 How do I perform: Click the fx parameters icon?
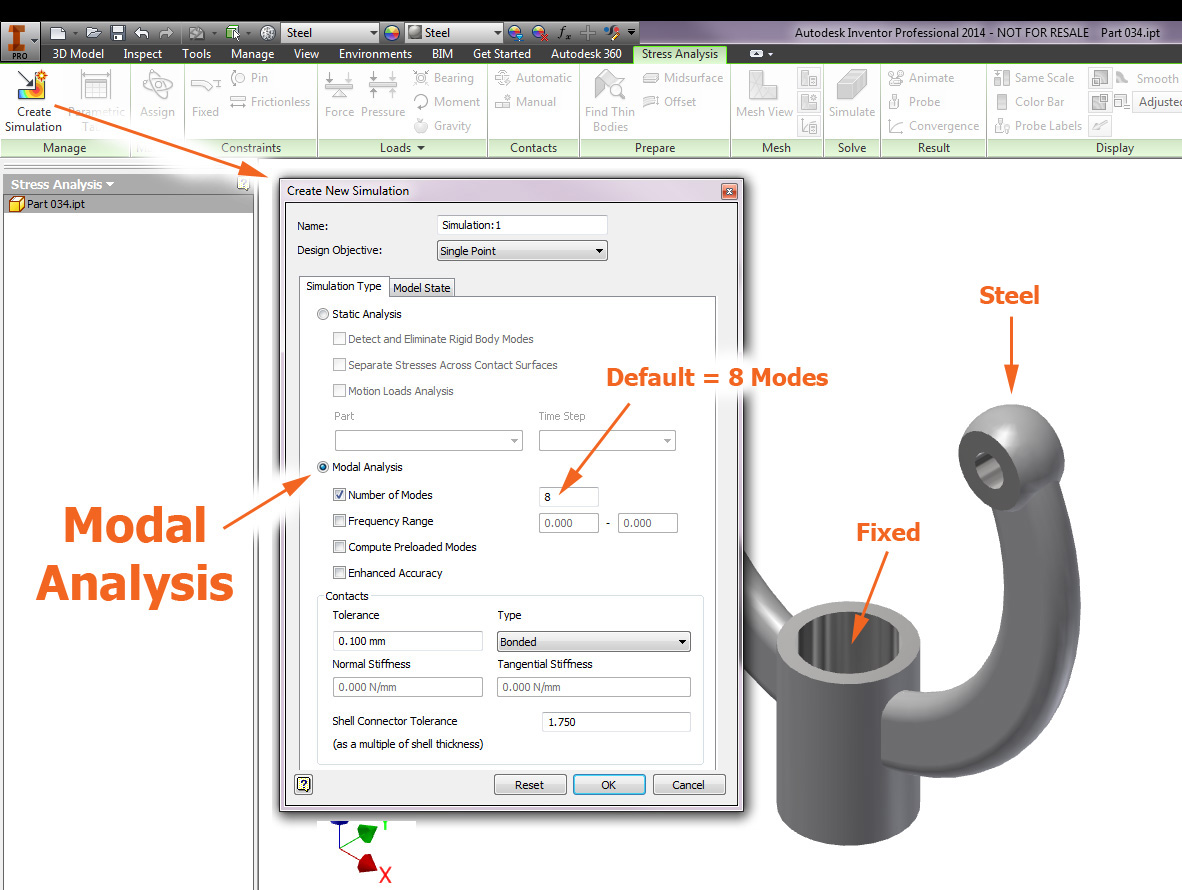point(564,32)
